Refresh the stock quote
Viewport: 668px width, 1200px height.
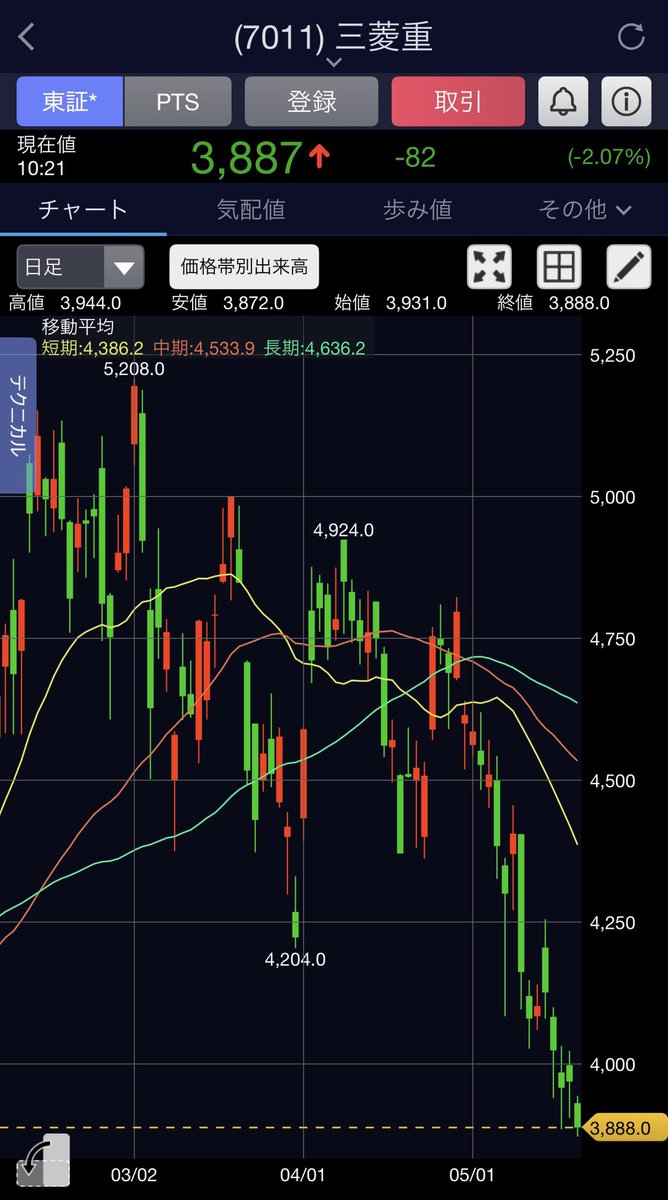[x=631, y=38]
